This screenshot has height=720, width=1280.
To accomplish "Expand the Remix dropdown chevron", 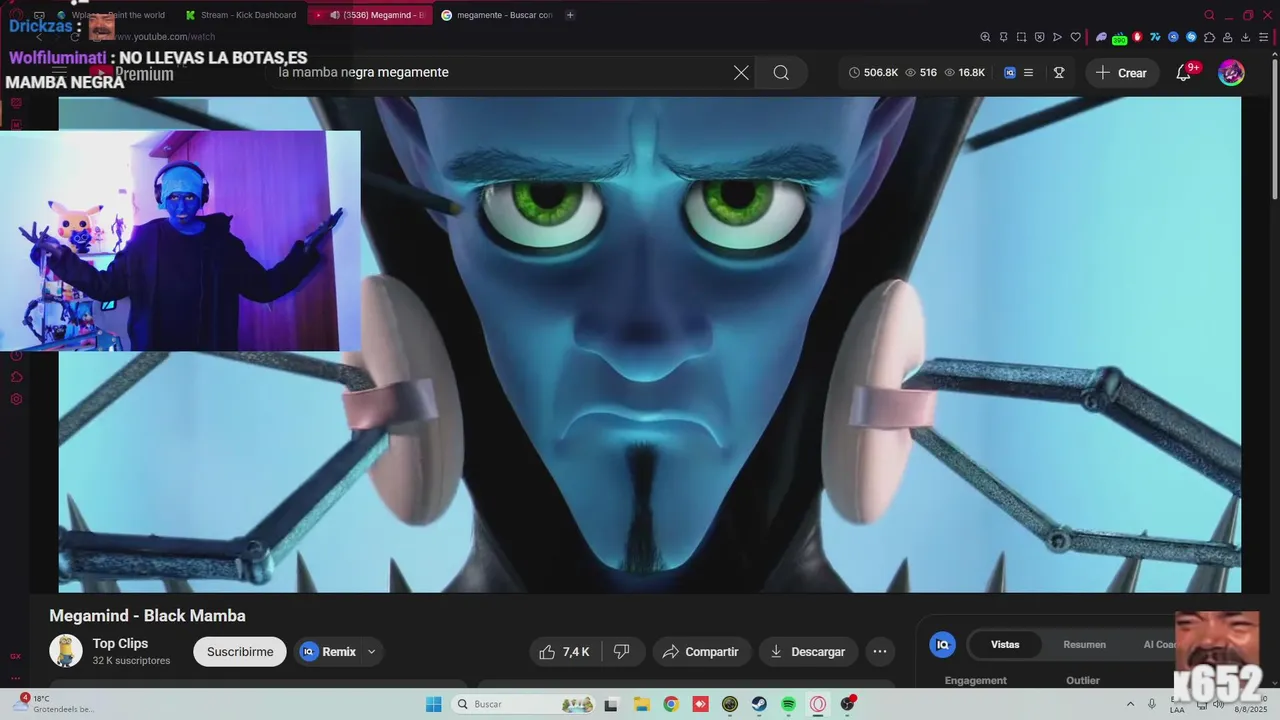I will (x=372, y=652).
